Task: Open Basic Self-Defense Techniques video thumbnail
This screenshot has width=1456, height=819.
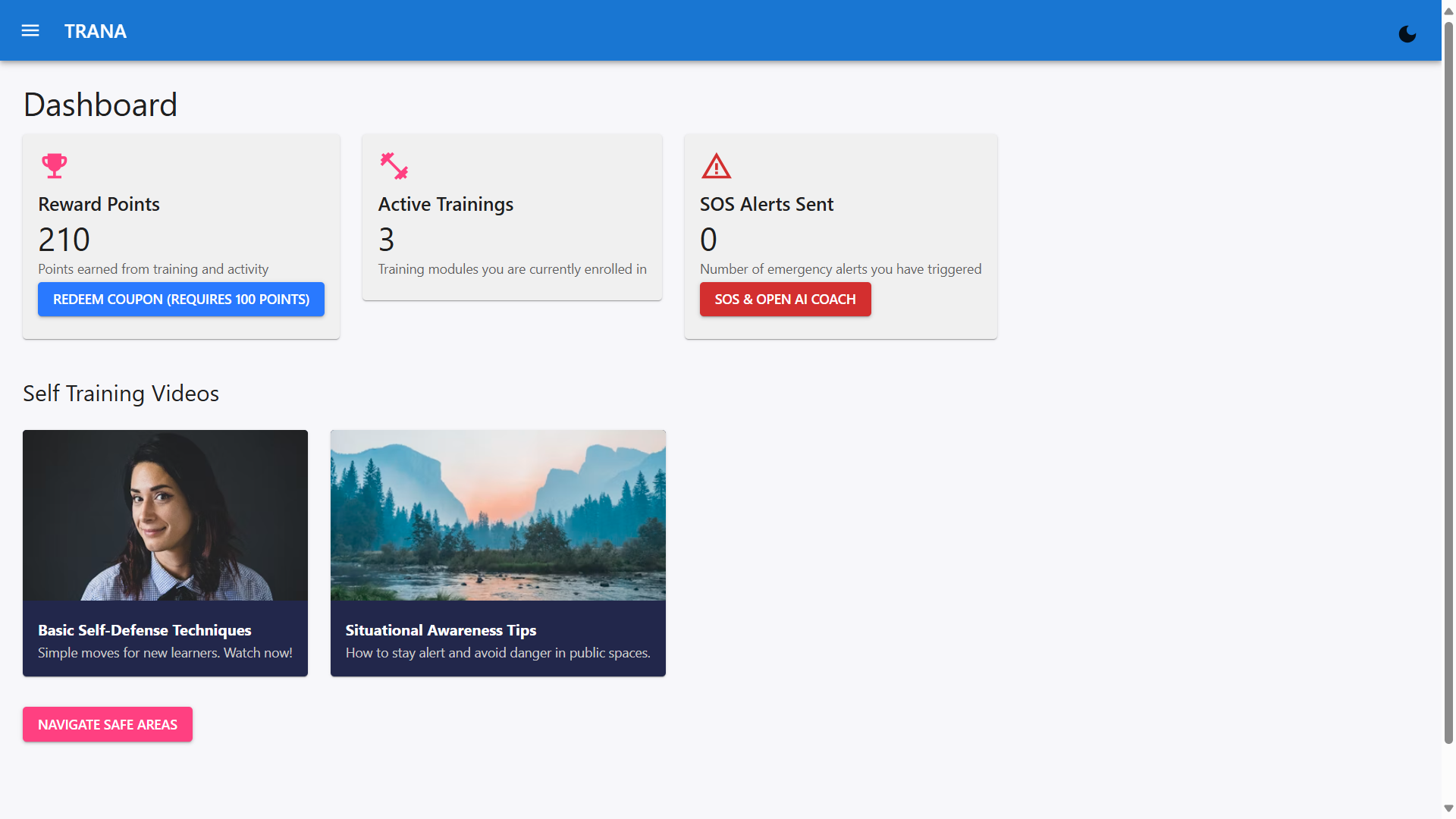Action: [165, 516]
